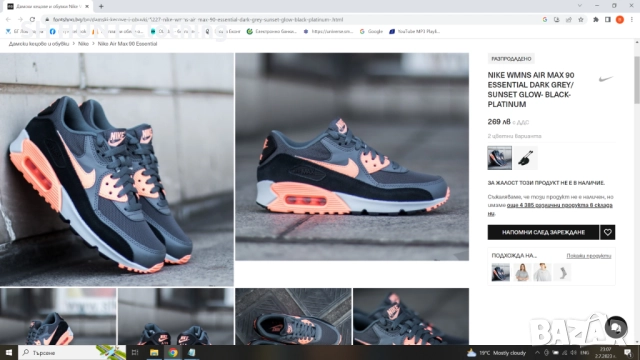Open a new tab with the plus icon

pyautogui.click(x=101, y=6)
